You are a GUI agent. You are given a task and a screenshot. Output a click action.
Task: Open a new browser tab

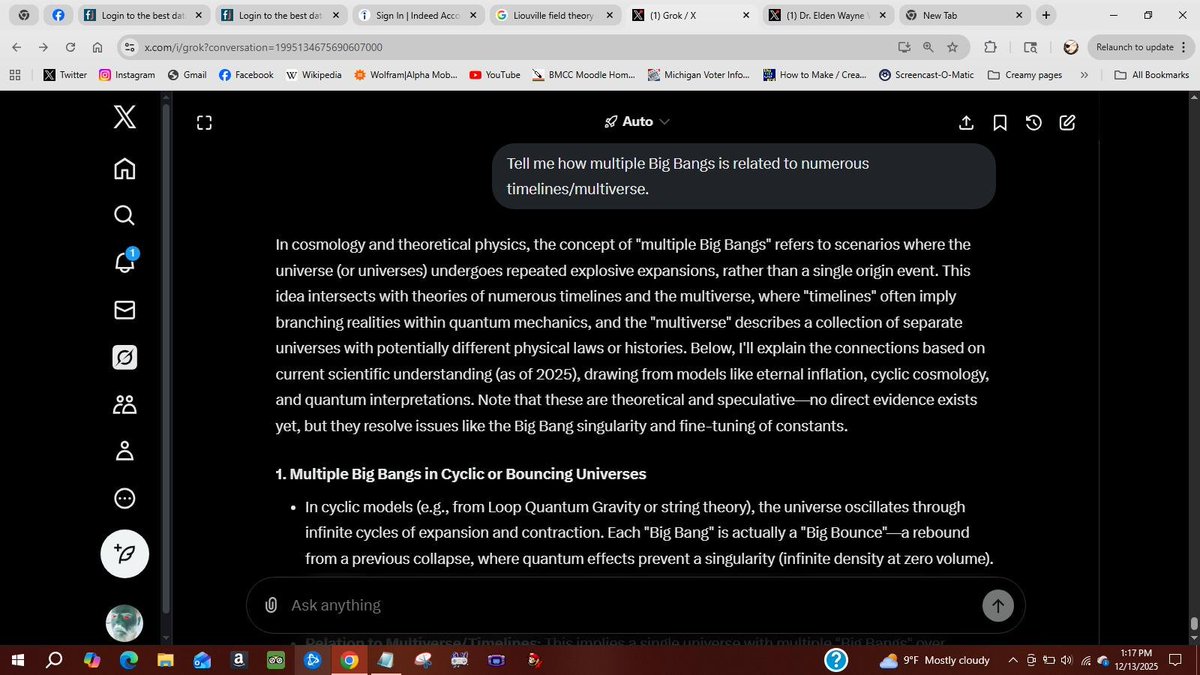click(1045, 15)
